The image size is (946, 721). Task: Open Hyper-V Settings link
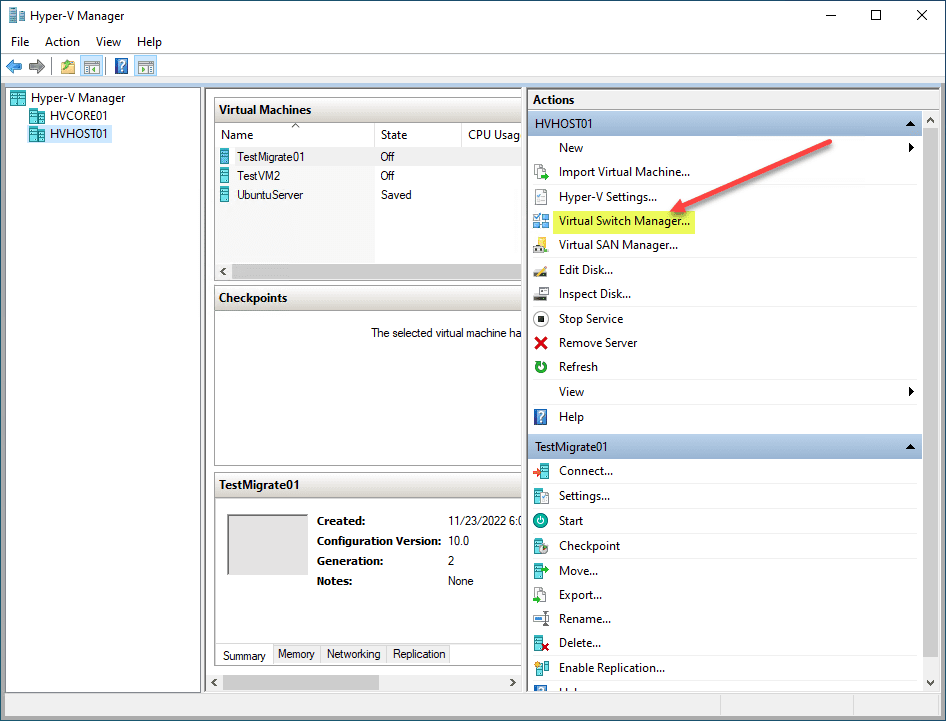point(608,197)
